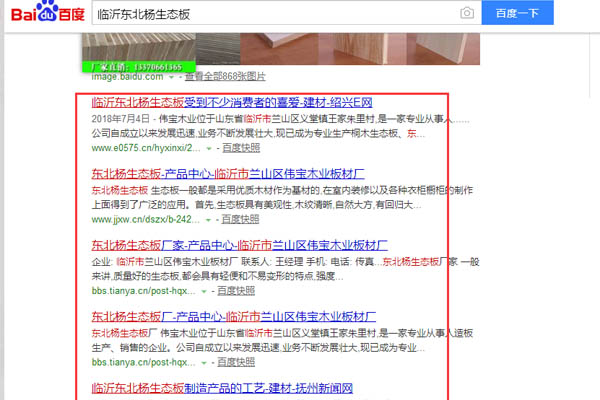Screen dimensions: 600x400
Task: Focus the search input containing 临沂东北杨生态板
Action: pos(276,14)
